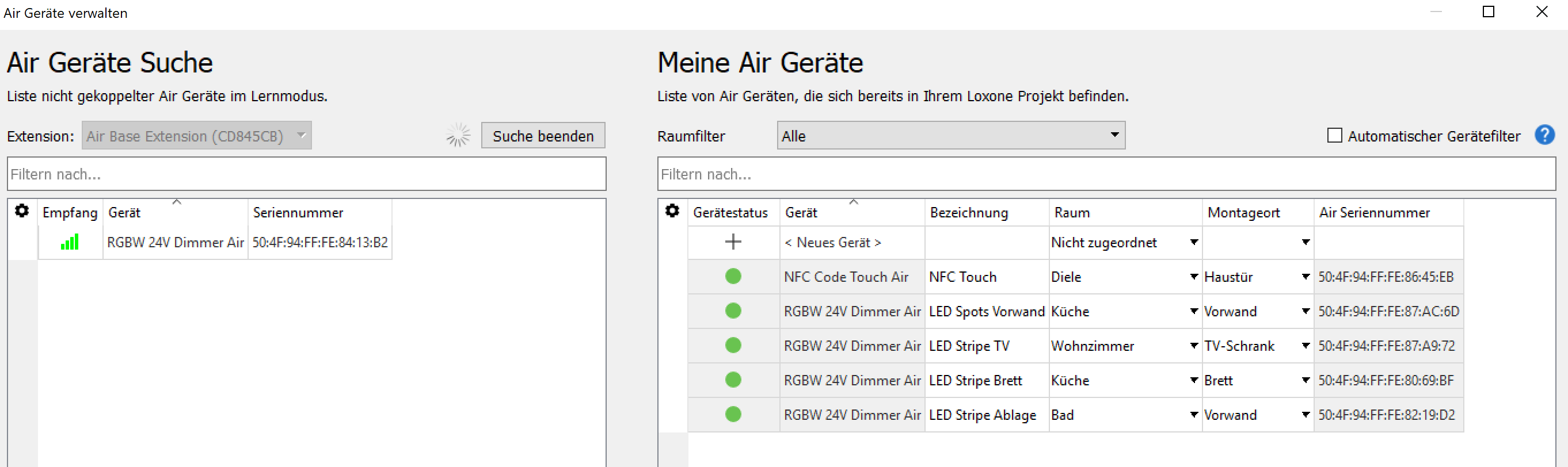Sort my devices by Gerätestatus column

click(733, 213)
